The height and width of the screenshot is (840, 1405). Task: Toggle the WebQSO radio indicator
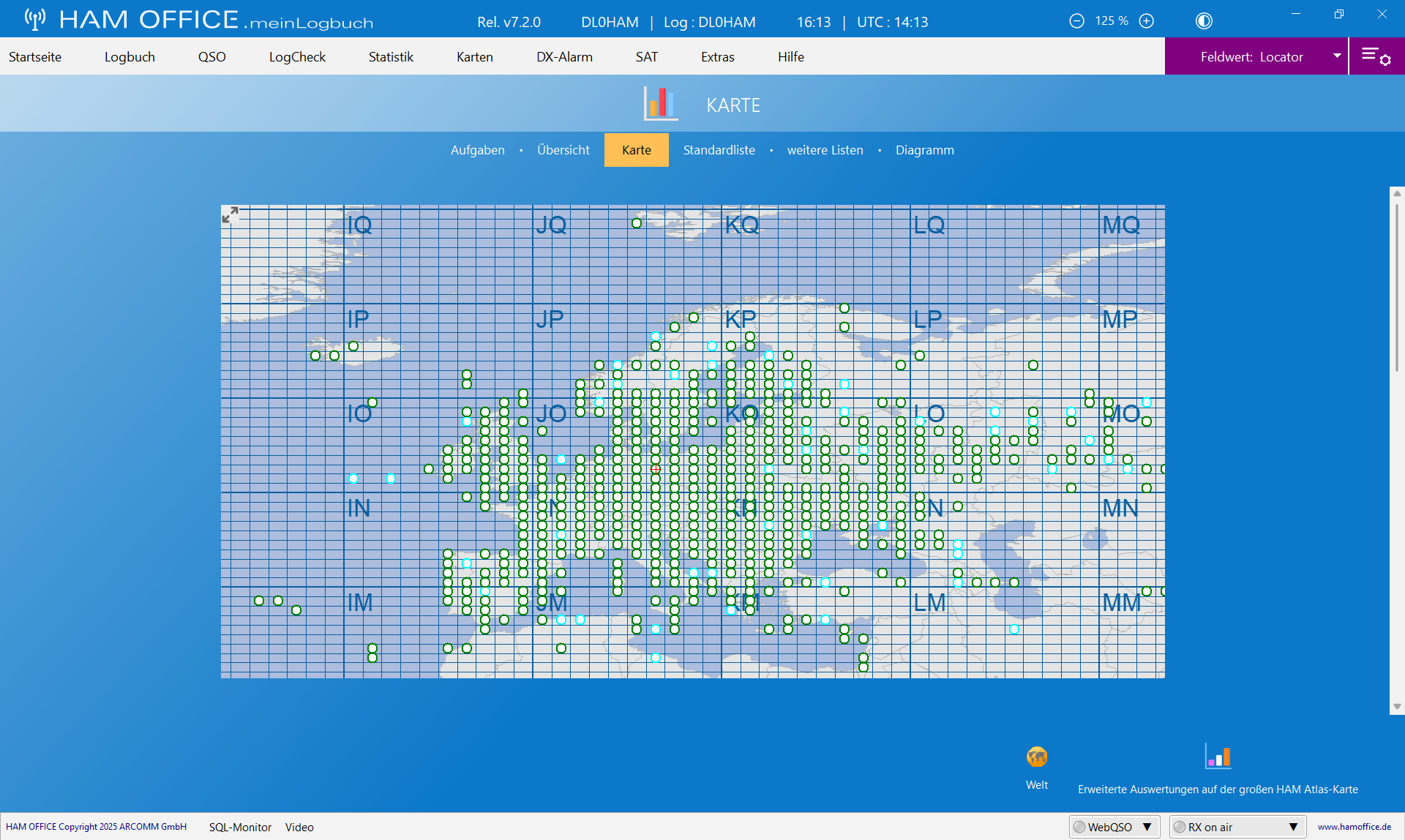point(1079,827)
